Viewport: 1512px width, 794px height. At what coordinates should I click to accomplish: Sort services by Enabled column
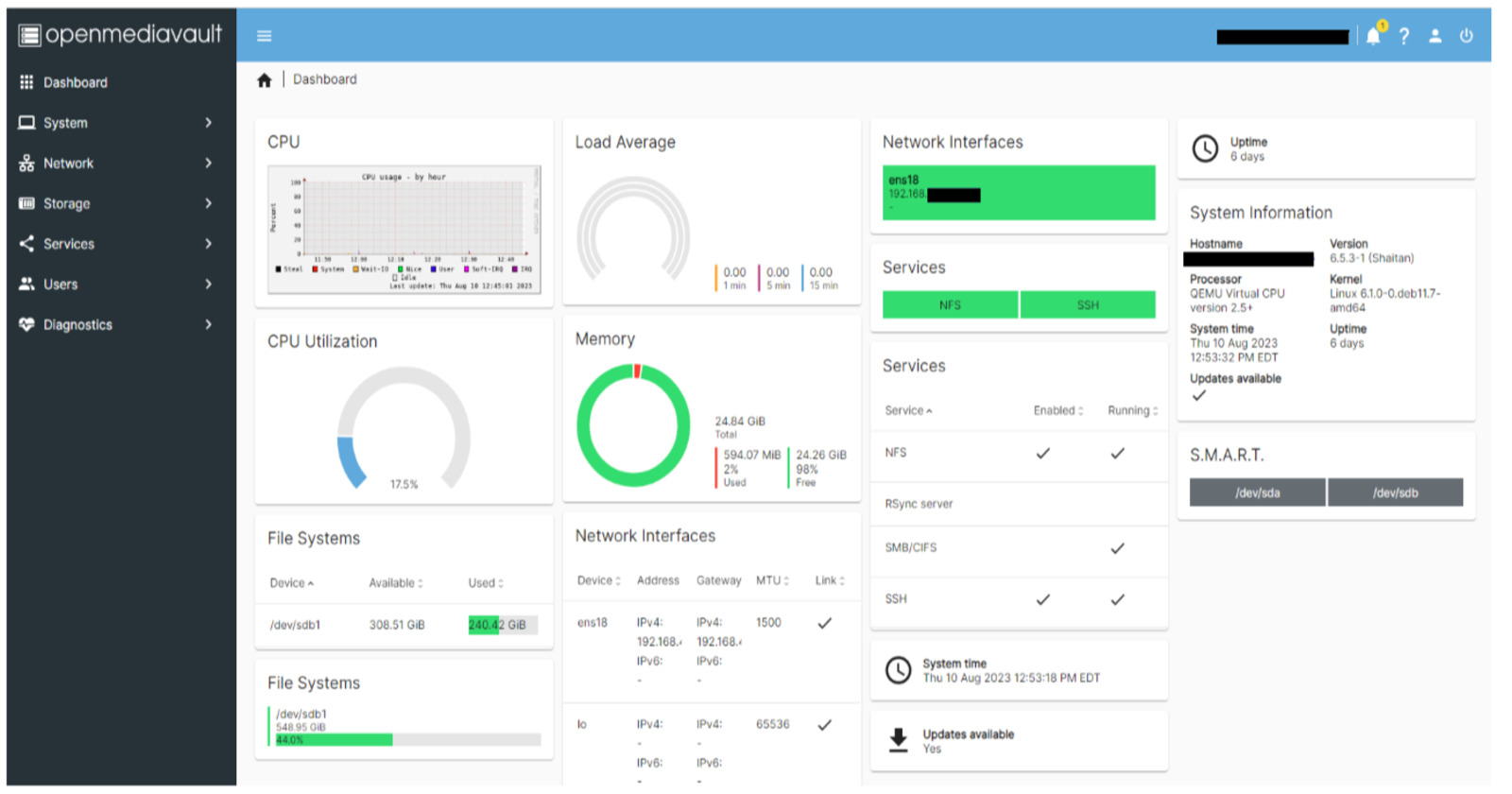[1058, 411]
